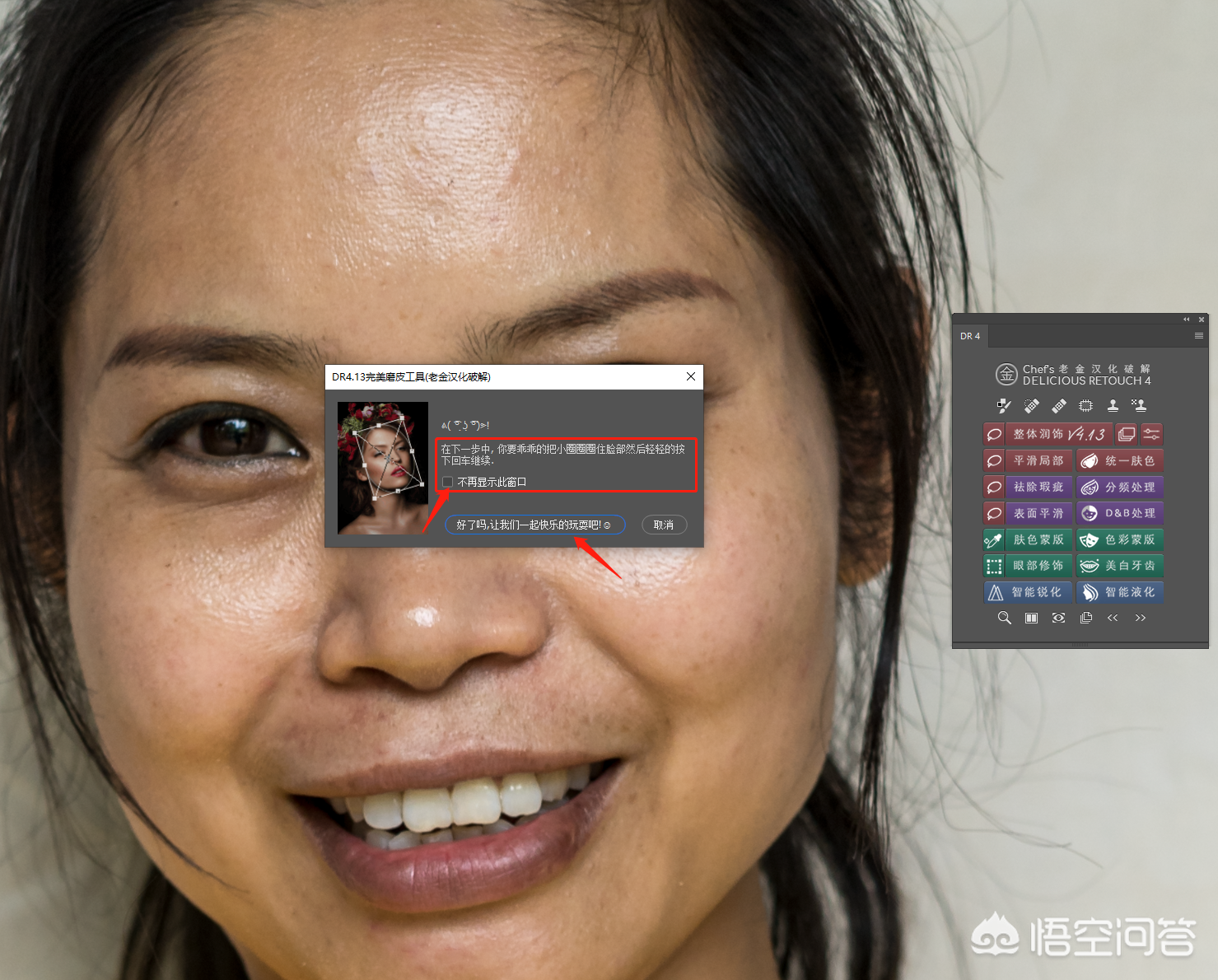Select the spot healing bandage with dotted circle
This screenshot has height=980, width=1218.
[x=1031, y=405]
